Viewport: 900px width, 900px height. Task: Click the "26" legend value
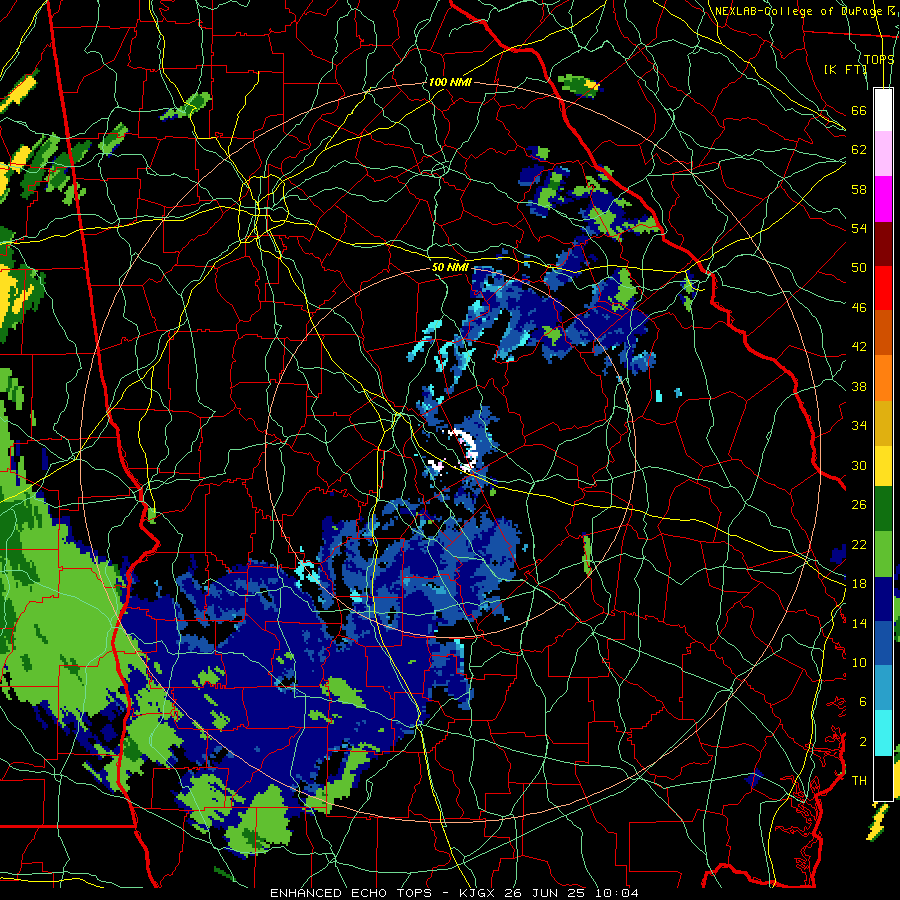click(x=859, y=505)
